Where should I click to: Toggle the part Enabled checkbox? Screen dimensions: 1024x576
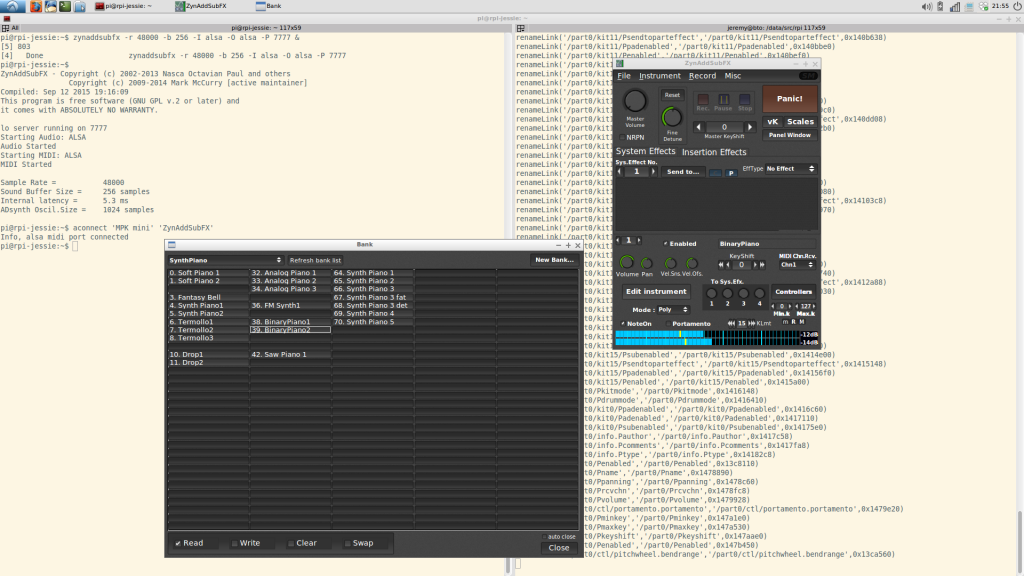(665, 244)
